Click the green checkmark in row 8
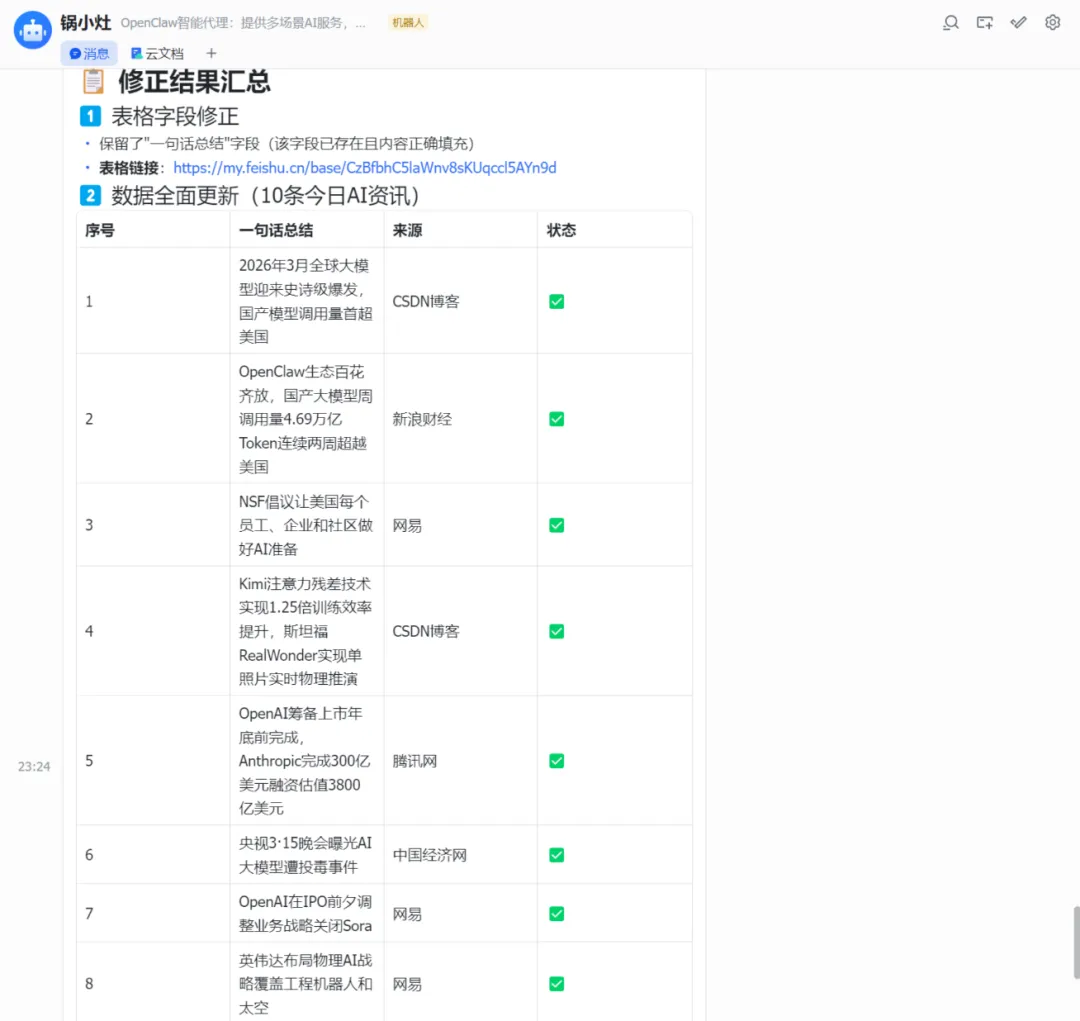 click(557, 984)
